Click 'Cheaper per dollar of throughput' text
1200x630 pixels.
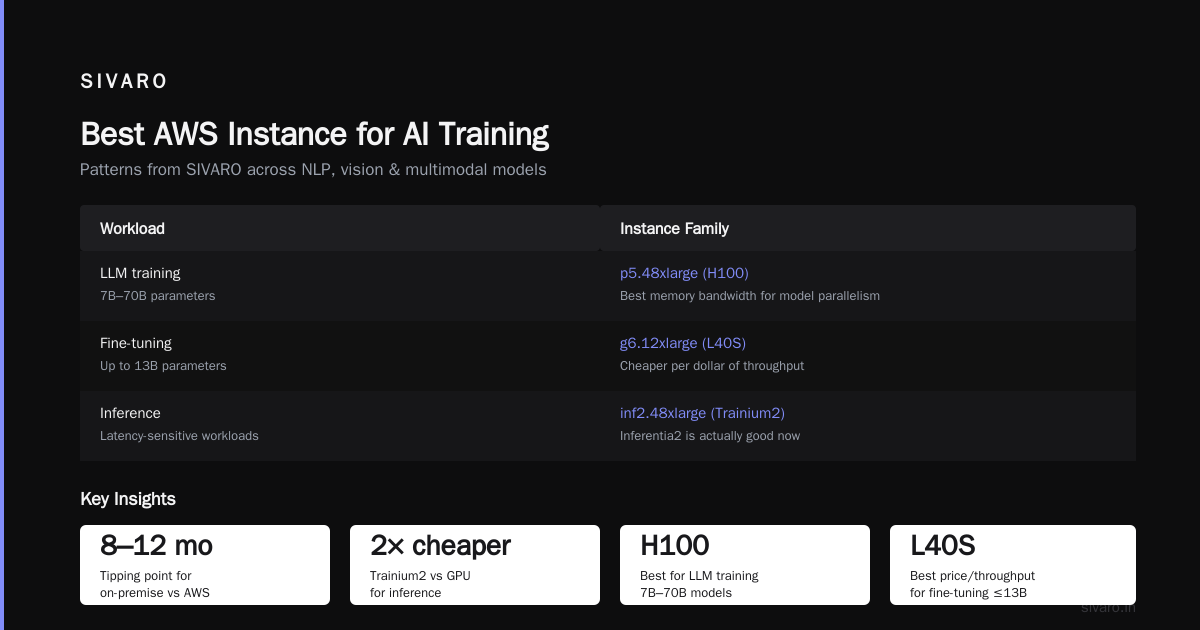click(x=712, y=366)
